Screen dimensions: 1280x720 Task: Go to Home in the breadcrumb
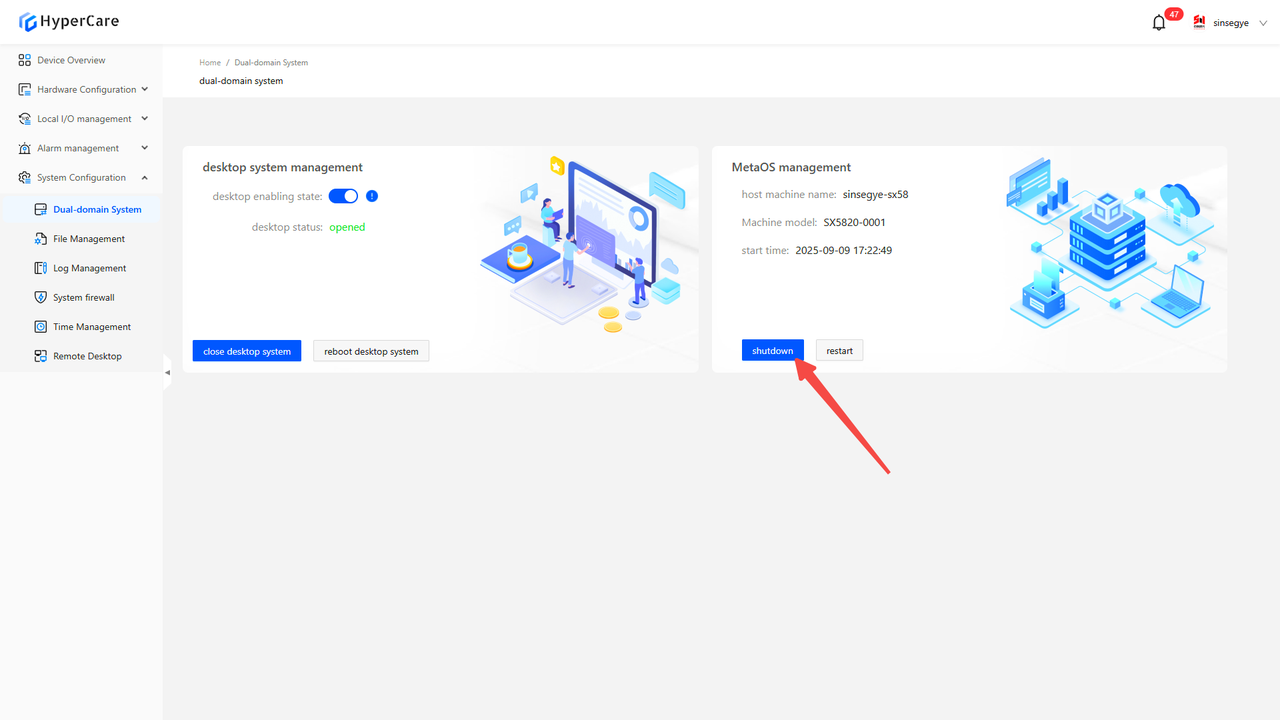click(x=210, y=63)
